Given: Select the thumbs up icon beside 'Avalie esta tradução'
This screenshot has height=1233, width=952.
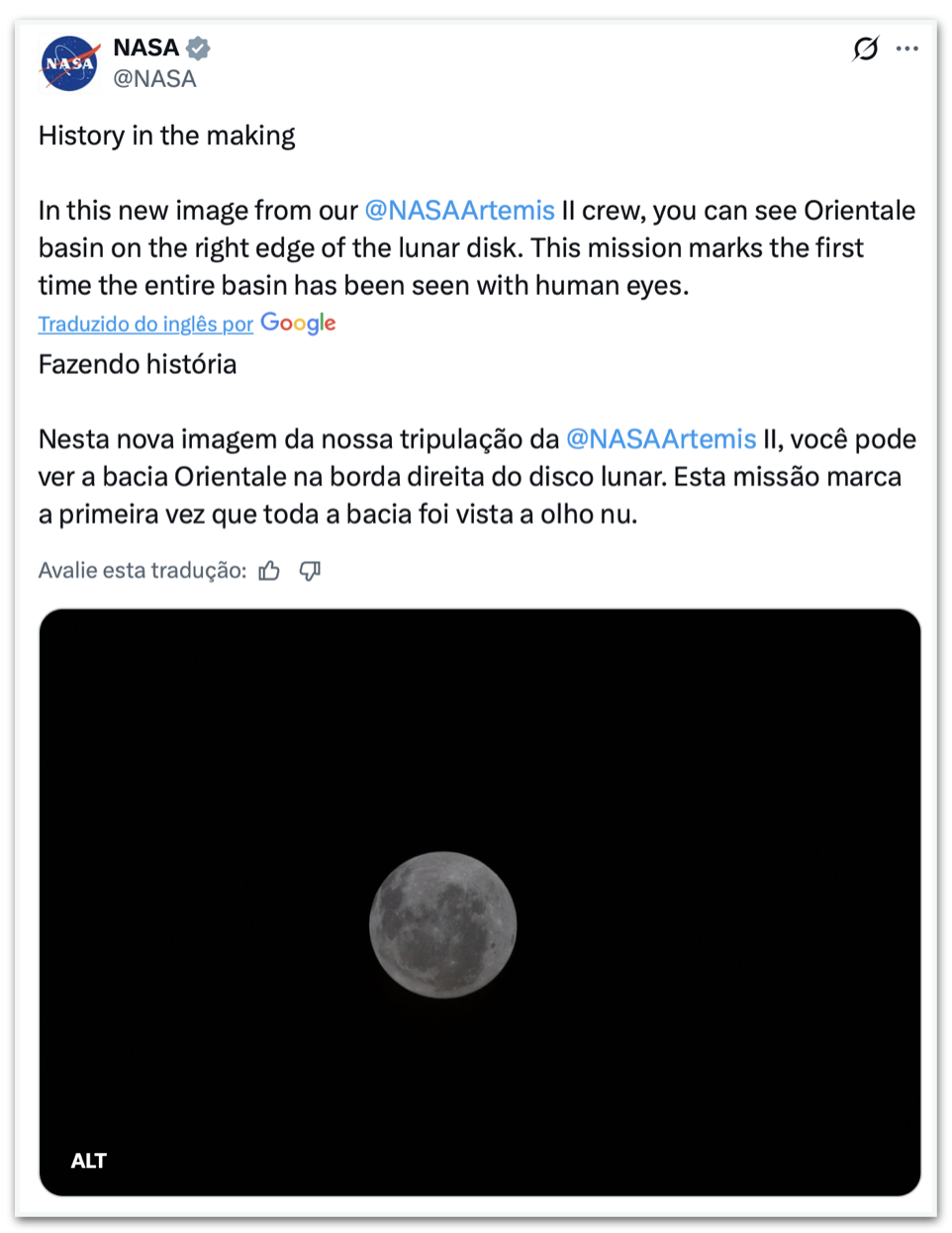Looking at the screenshot, I should (x=269, y=570).
